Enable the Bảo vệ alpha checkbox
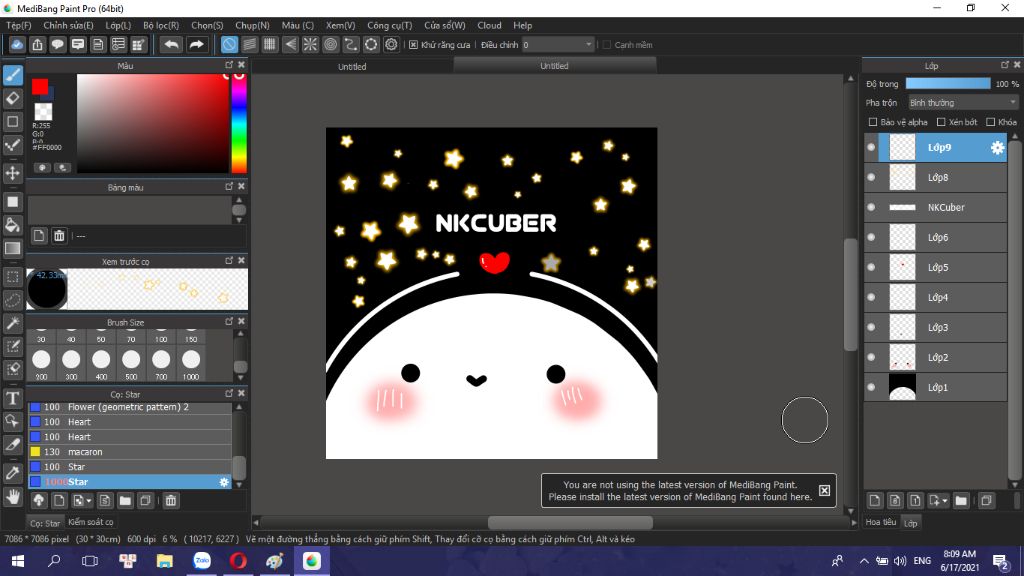1024x576 pixels. coord(873,122)
